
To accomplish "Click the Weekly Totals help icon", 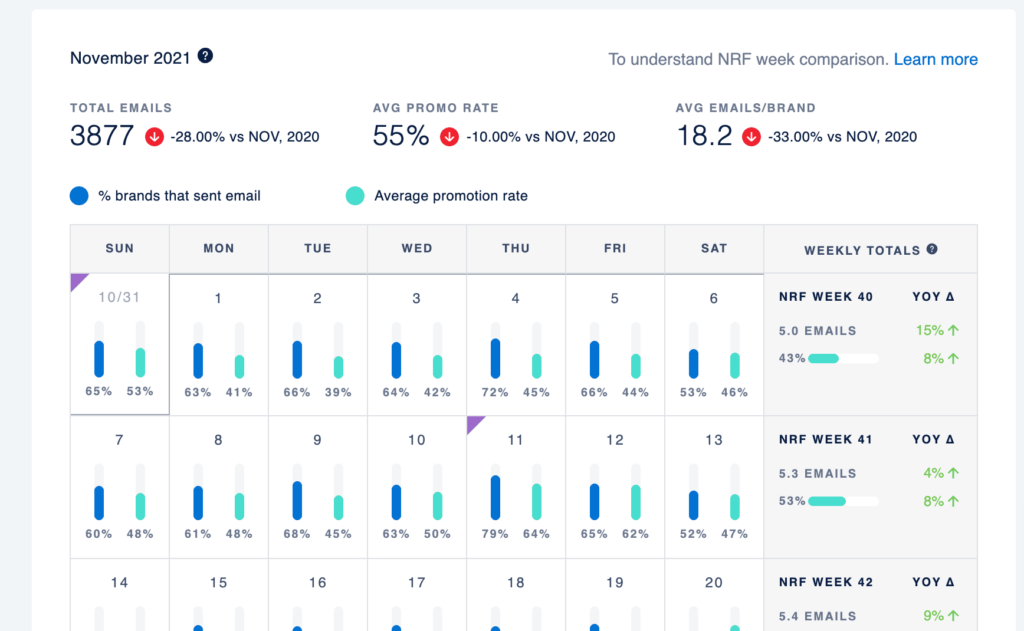I will tap(932, 249).
